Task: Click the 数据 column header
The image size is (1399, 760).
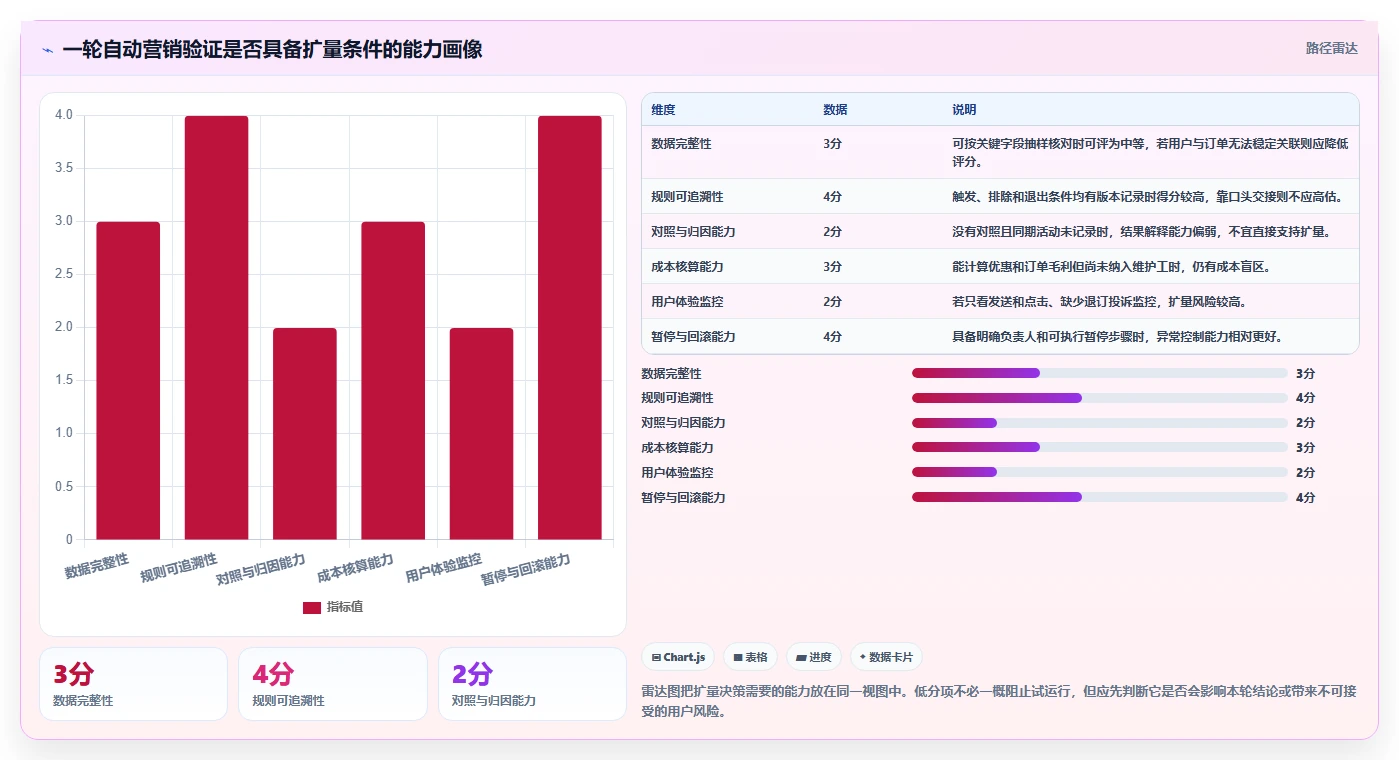Action: (x=835, y=110)
